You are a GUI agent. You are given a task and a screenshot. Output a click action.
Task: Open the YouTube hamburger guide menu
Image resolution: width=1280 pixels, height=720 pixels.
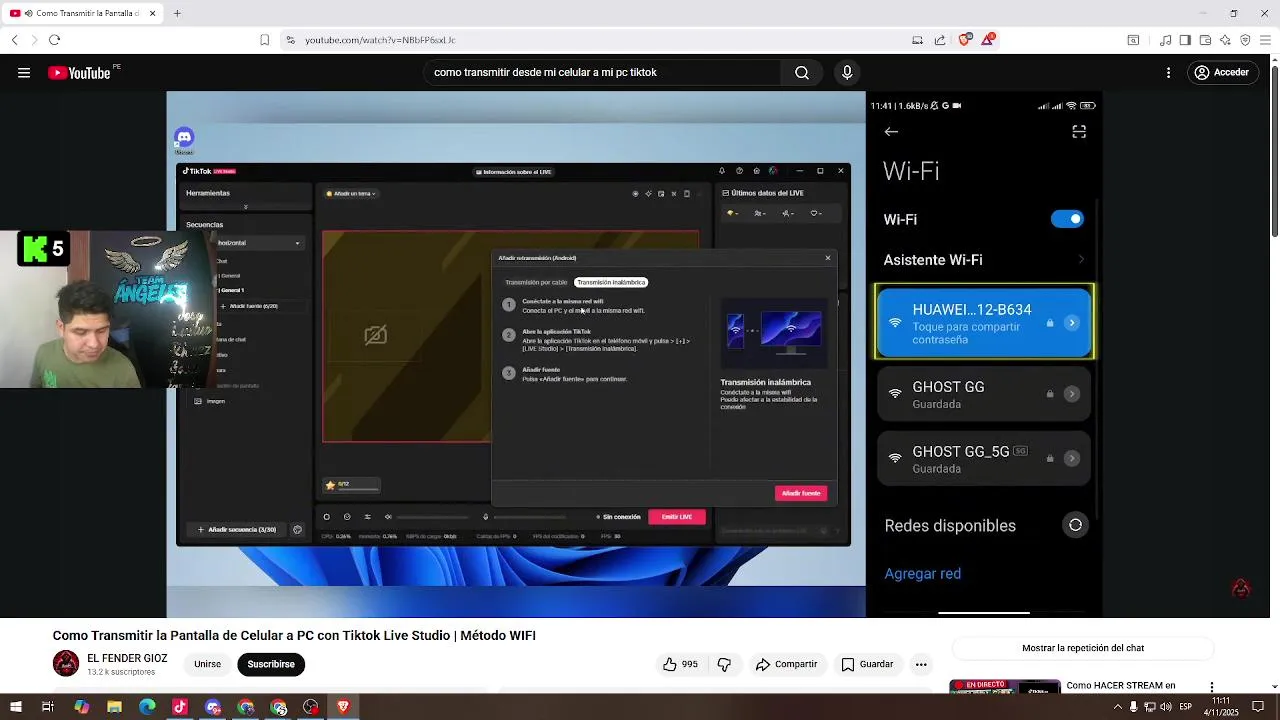pos(24,73)
